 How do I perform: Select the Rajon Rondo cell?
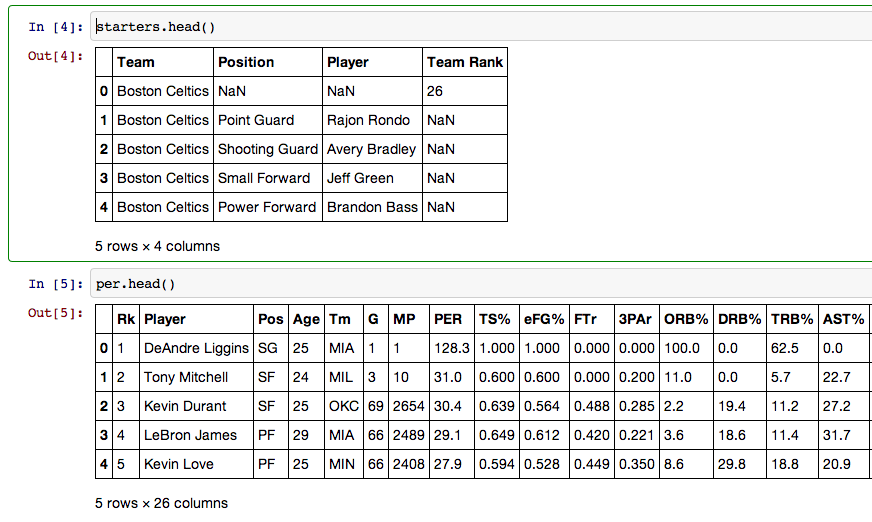click(x=372, y=120)
